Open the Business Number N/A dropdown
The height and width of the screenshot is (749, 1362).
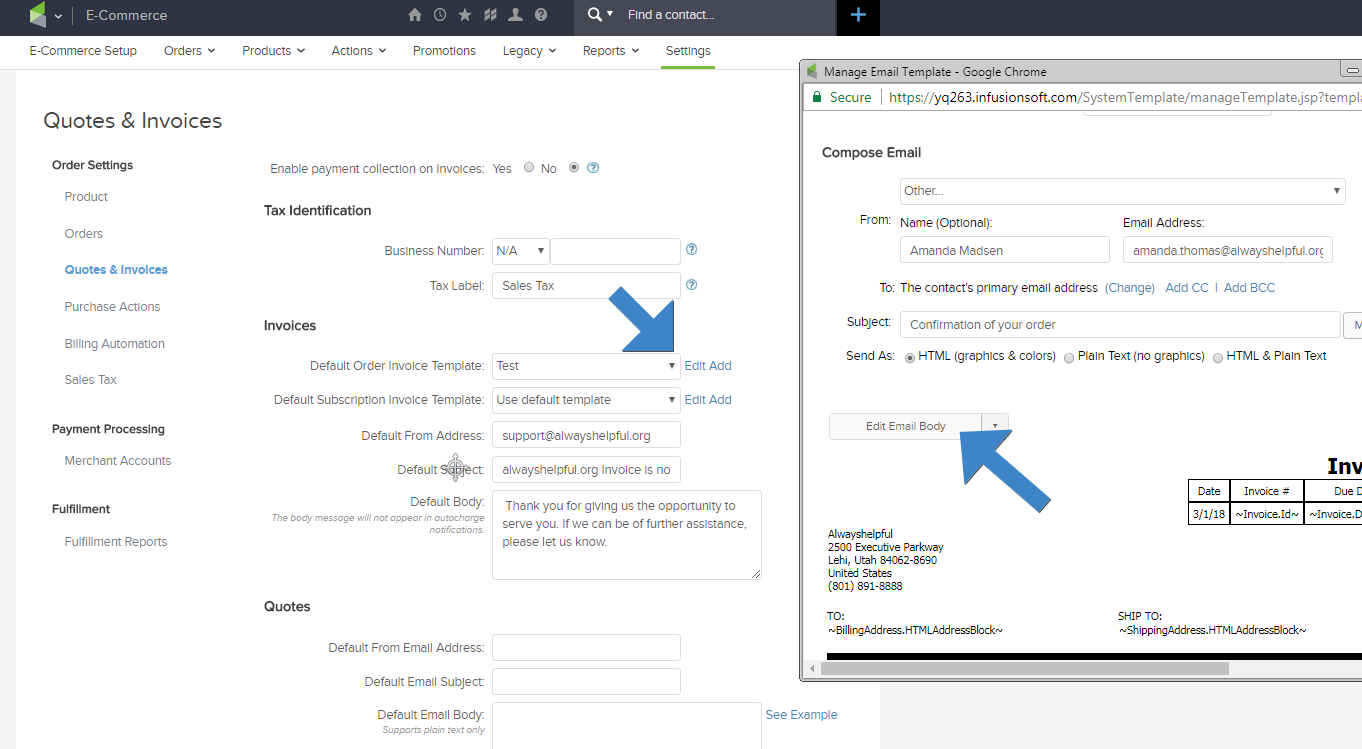coord(521,251)
